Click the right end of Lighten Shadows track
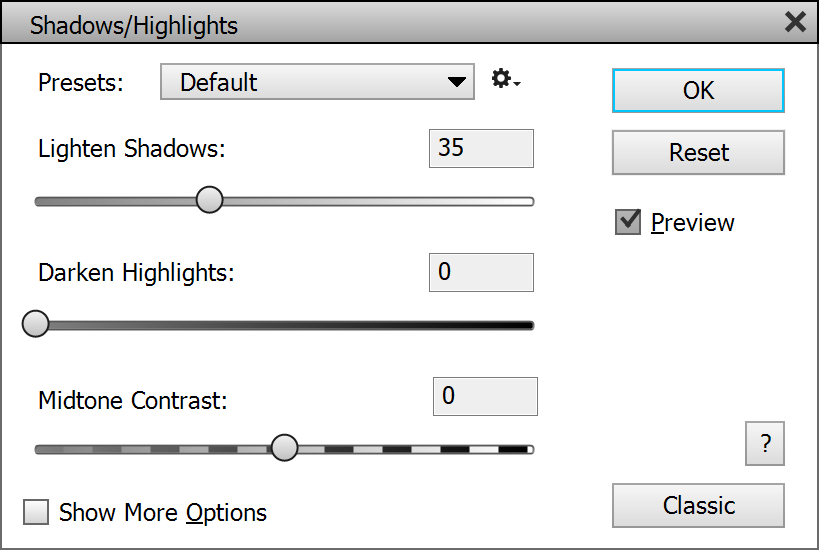This screenshot has height=550, width=819. [526, 201]
